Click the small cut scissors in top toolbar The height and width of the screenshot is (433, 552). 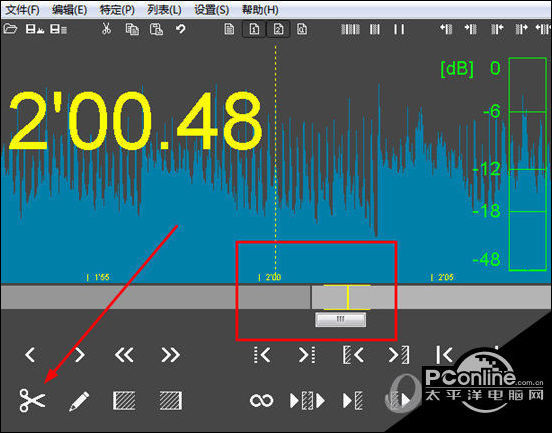(x=106, y=29)
